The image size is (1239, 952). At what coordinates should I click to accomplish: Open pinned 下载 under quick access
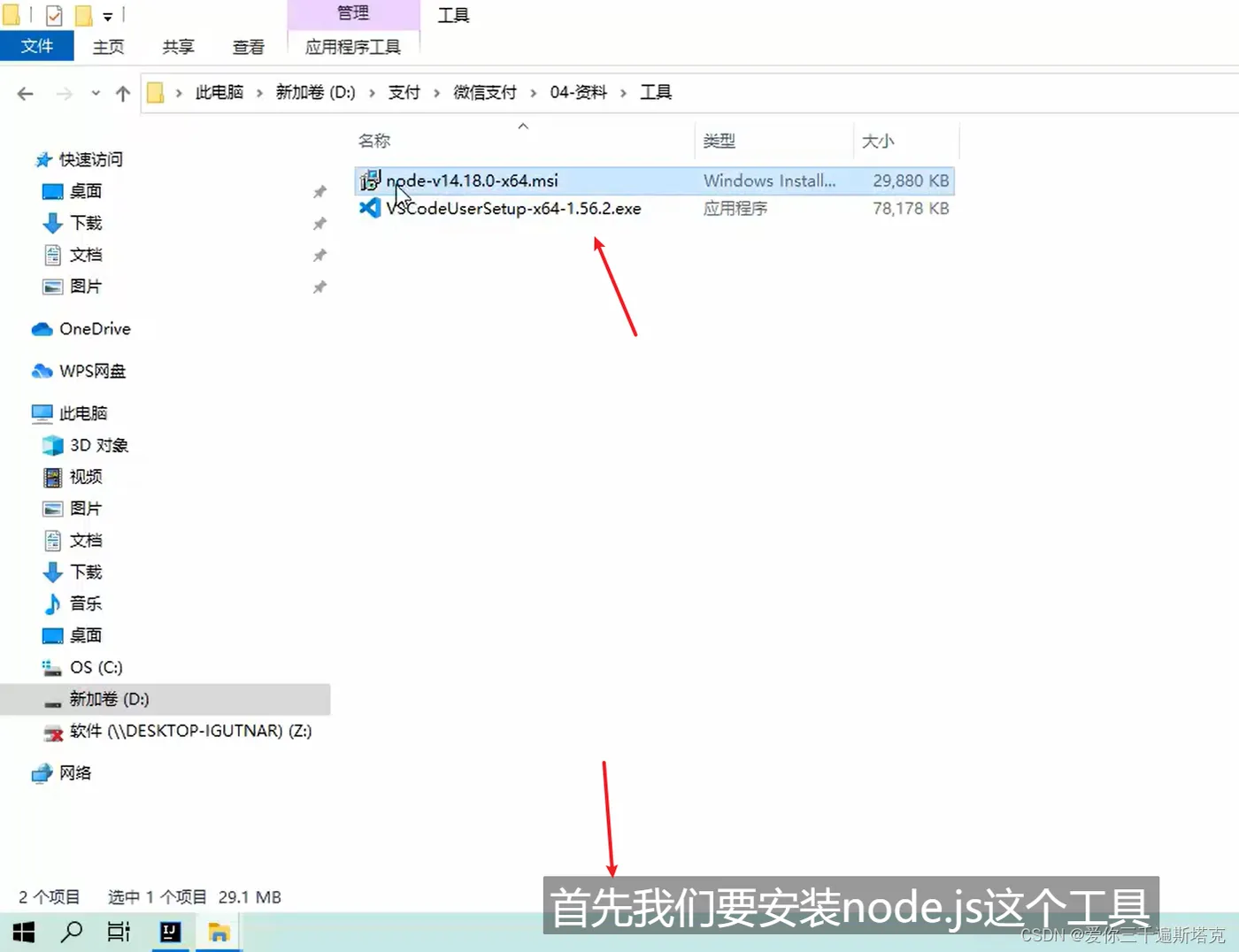click(x=85, y=223)
